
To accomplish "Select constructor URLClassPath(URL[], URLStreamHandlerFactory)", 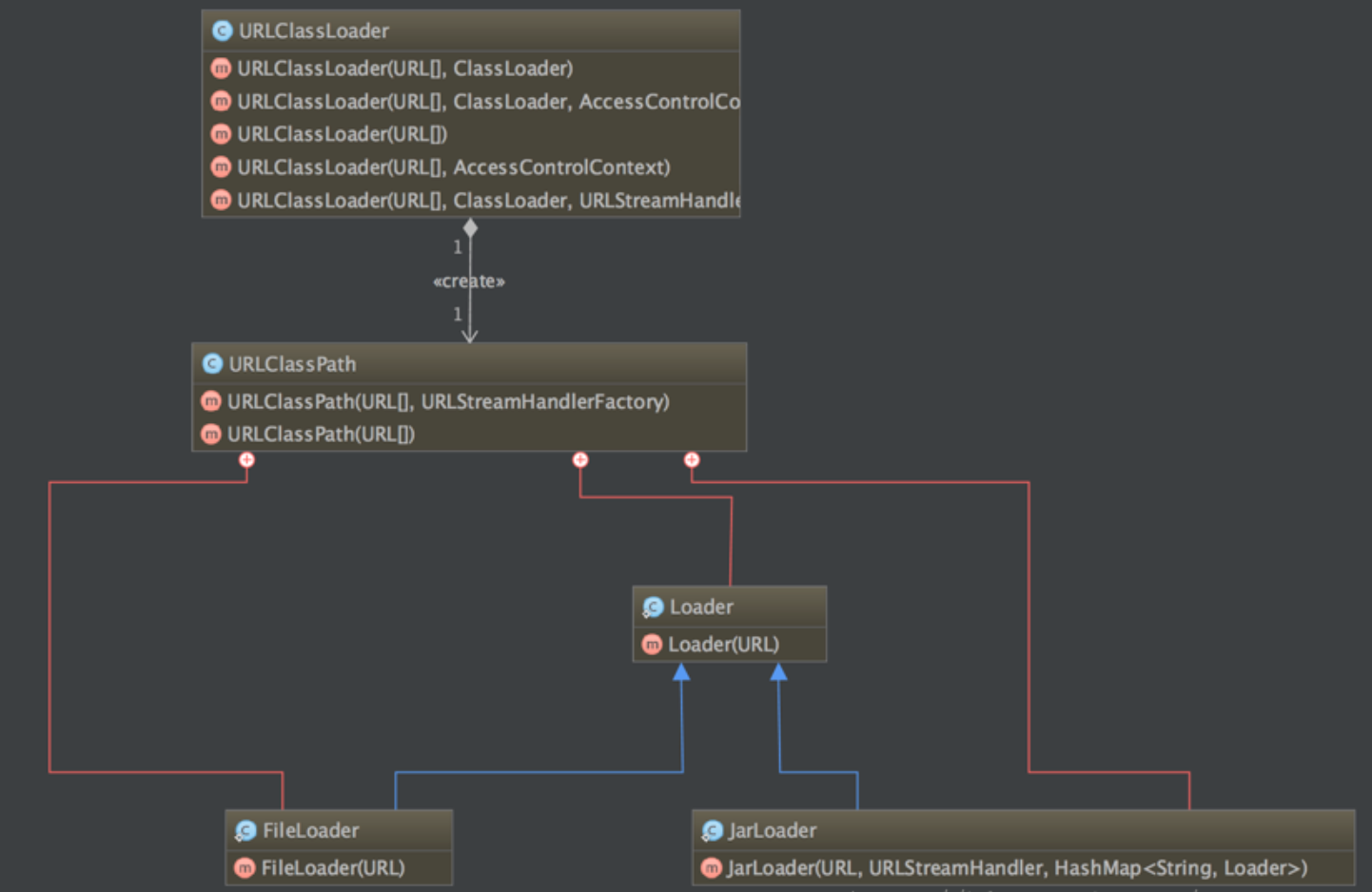I will (x=448, y=401).
